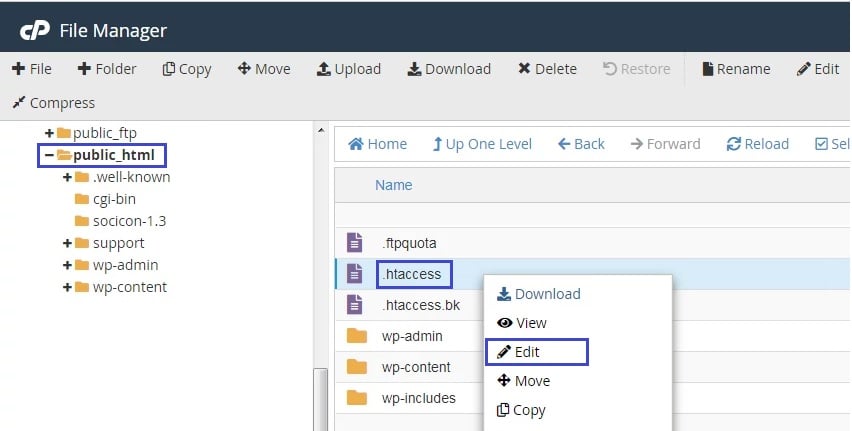
Task: Click the Delete toolbar button
Action: [547, 69]
